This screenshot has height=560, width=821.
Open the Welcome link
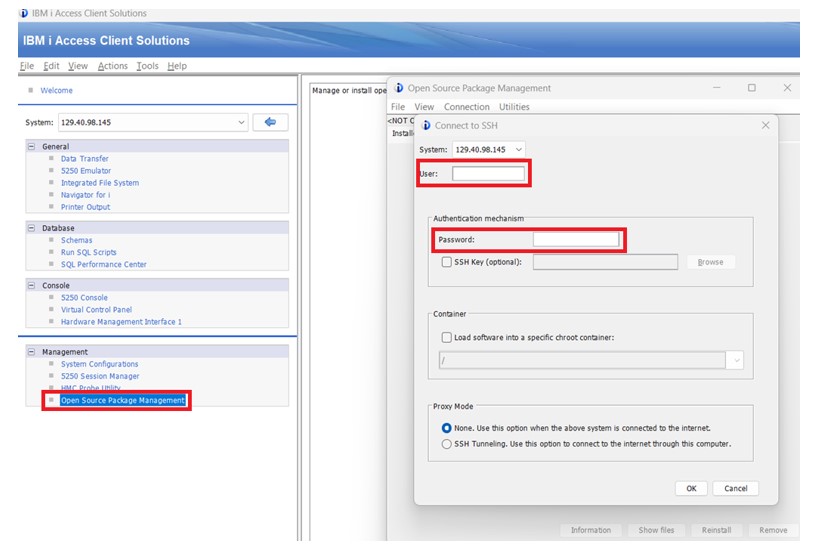coord(57,90)
